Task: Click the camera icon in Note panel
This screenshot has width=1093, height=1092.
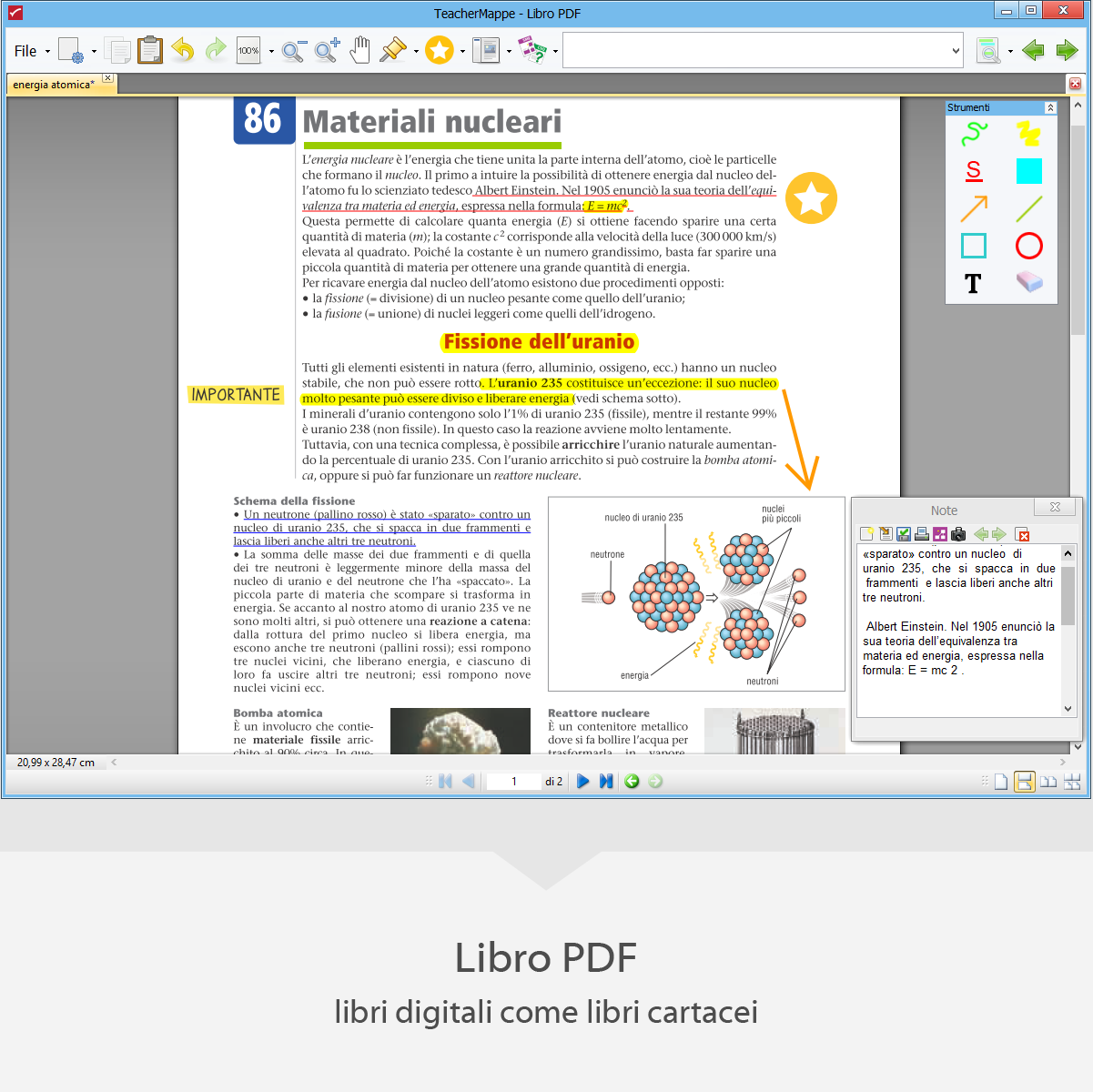Action: pos(957,534)
